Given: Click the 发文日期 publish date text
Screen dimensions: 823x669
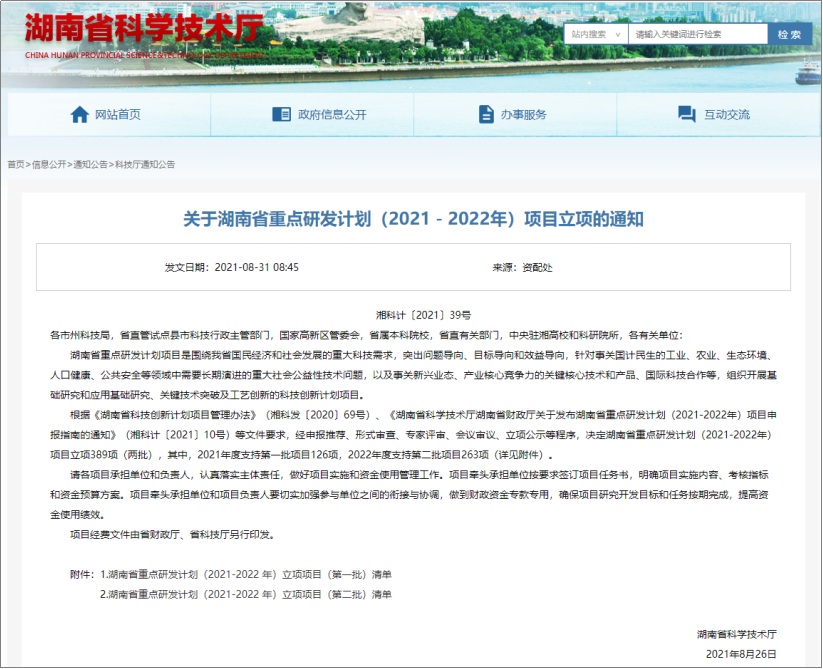Looking at the screenshot, I should pyautogui.click(x=232, y=268).
